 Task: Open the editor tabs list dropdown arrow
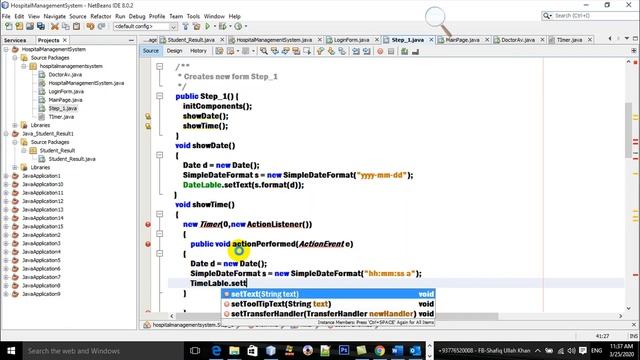tap(627, 38)
